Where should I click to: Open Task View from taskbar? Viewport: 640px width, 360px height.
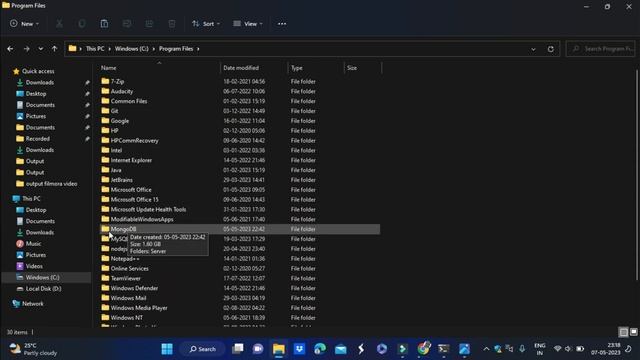pos(238,349)
